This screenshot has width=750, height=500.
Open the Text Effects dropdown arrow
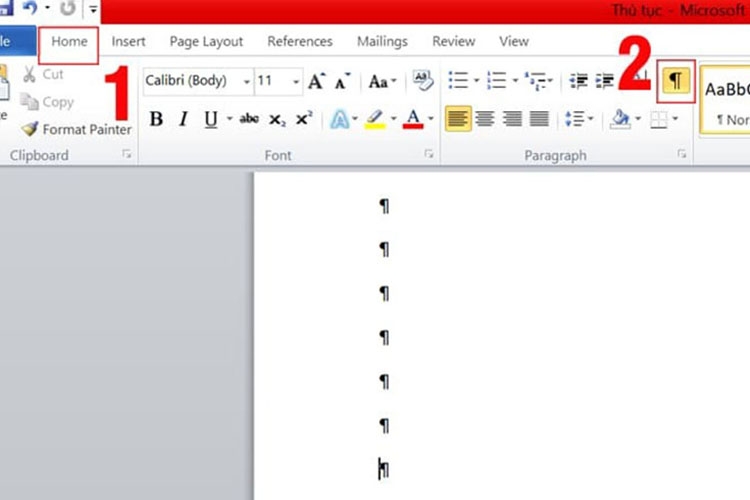(x=355, y=119)
